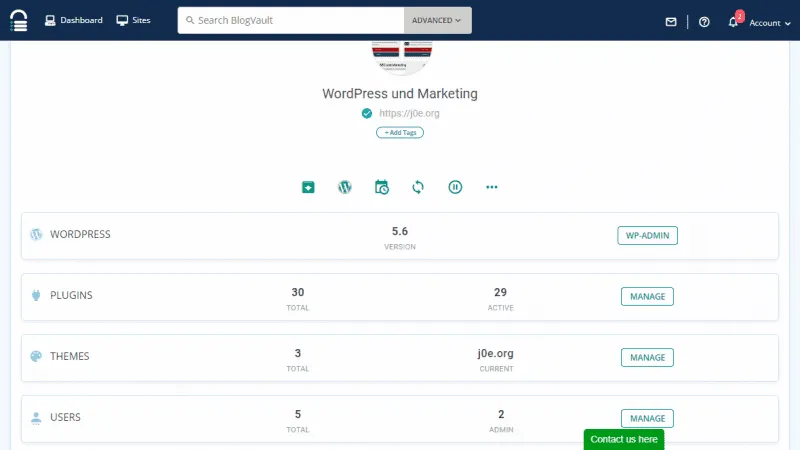Click the THEMES row label
The width and height of the screenshot is (800, 450).
point(70,356)
